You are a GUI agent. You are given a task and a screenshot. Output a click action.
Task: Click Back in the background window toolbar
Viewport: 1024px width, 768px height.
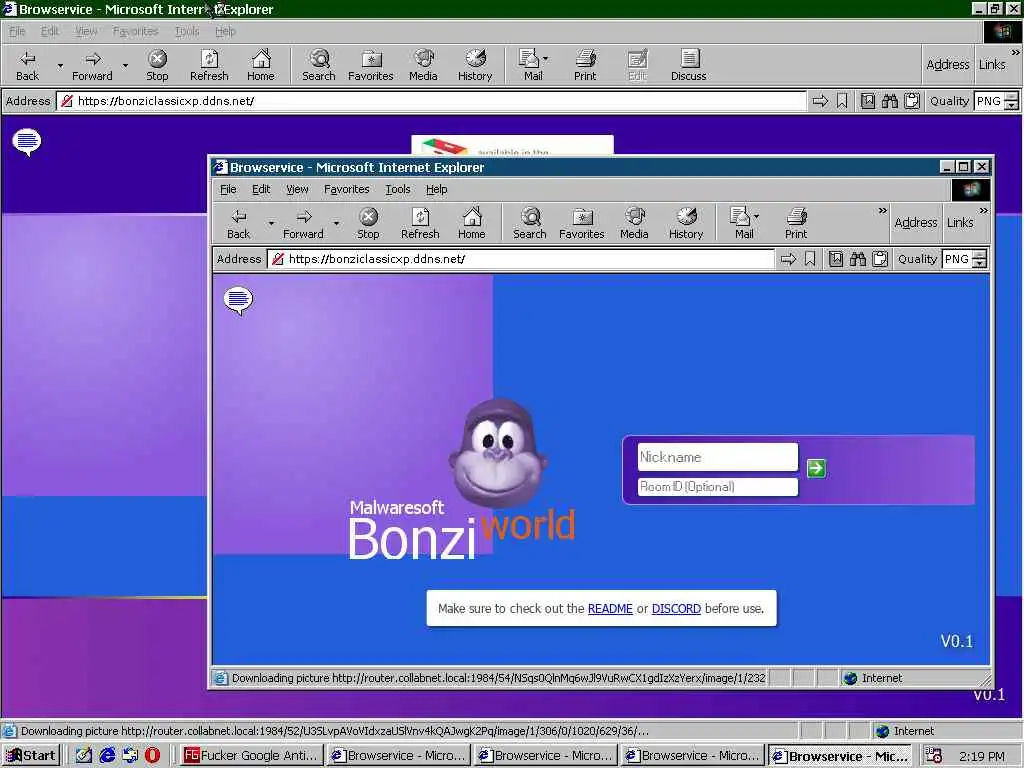pos(27,65)
